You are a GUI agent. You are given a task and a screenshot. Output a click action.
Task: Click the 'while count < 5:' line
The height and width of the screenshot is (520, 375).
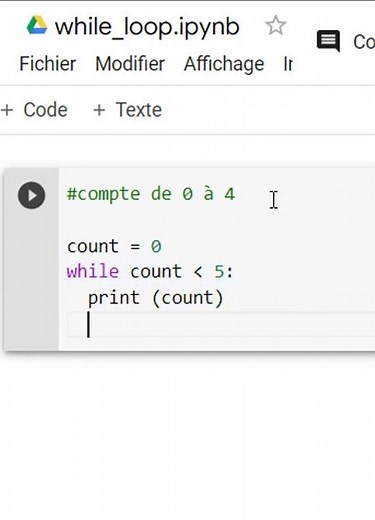(x=150, y=271)
